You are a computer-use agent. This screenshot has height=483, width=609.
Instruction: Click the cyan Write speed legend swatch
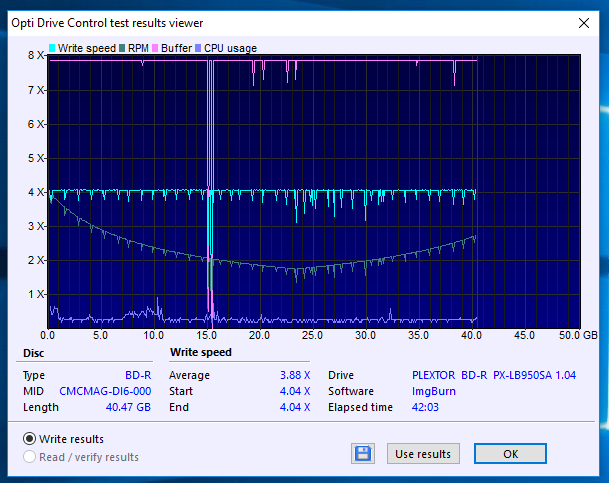pos(52,48)
